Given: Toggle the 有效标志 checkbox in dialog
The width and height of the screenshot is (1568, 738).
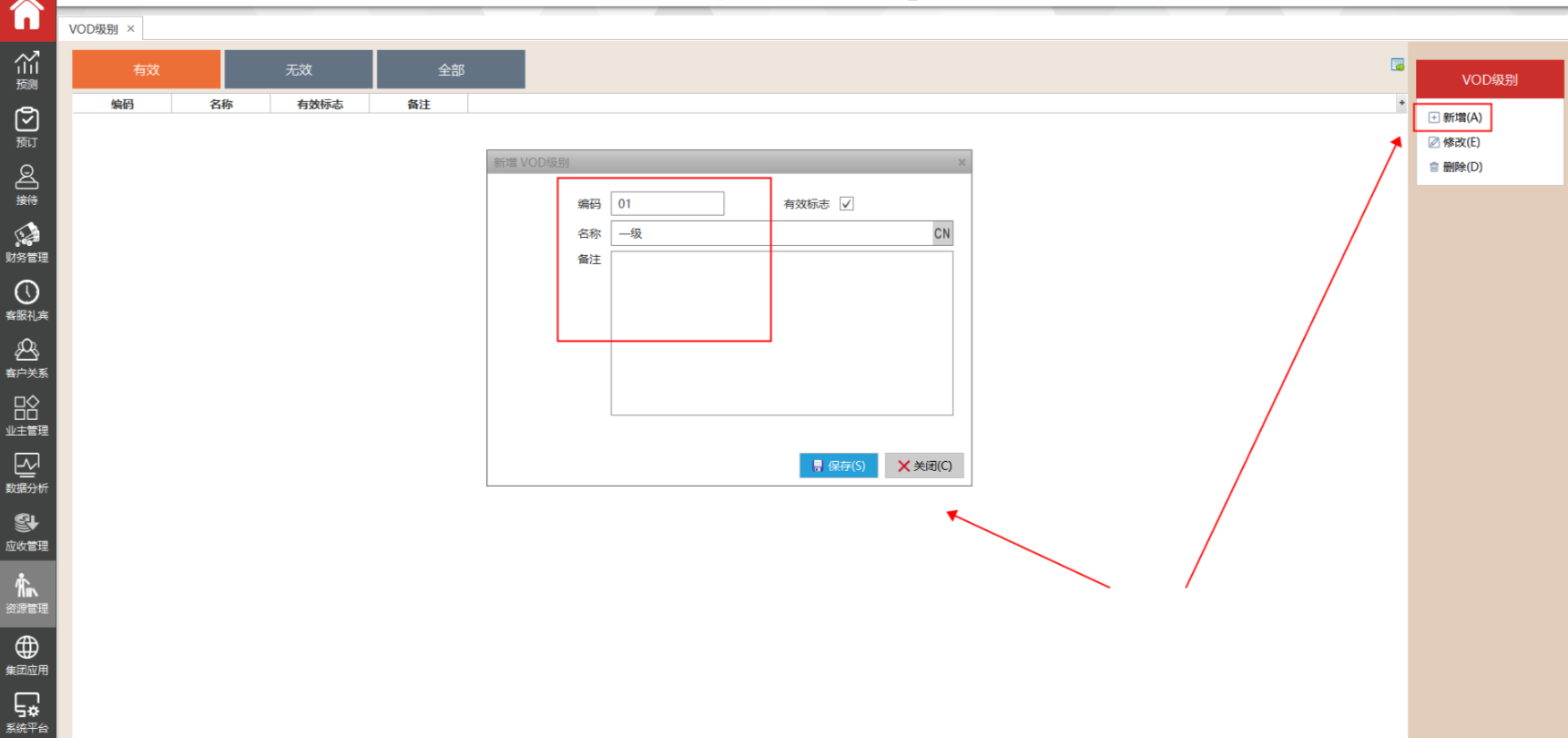Looking at the screenshot, I should click(x=847, y=204).
